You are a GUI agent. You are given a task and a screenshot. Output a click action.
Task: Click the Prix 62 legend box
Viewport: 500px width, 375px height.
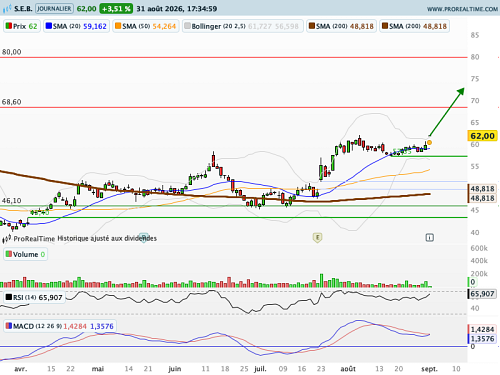pyautogui.click(x=22, y=26)
